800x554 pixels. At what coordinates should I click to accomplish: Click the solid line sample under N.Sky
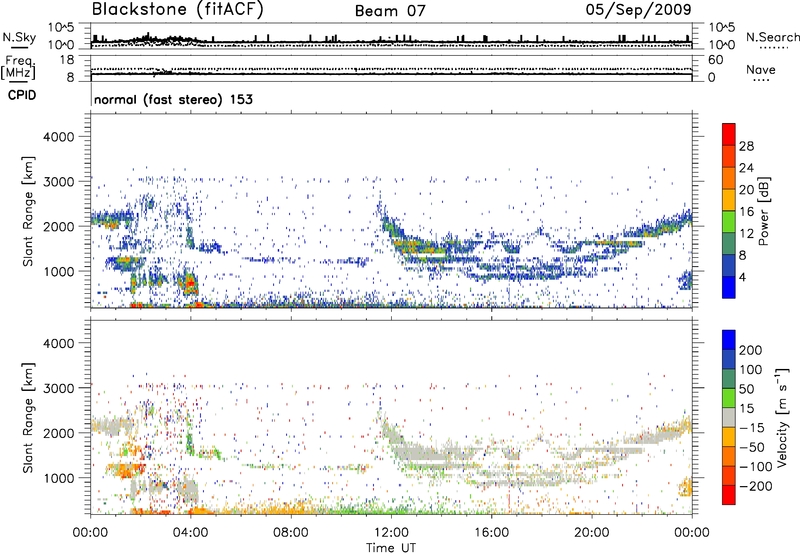tap(19, 47)
